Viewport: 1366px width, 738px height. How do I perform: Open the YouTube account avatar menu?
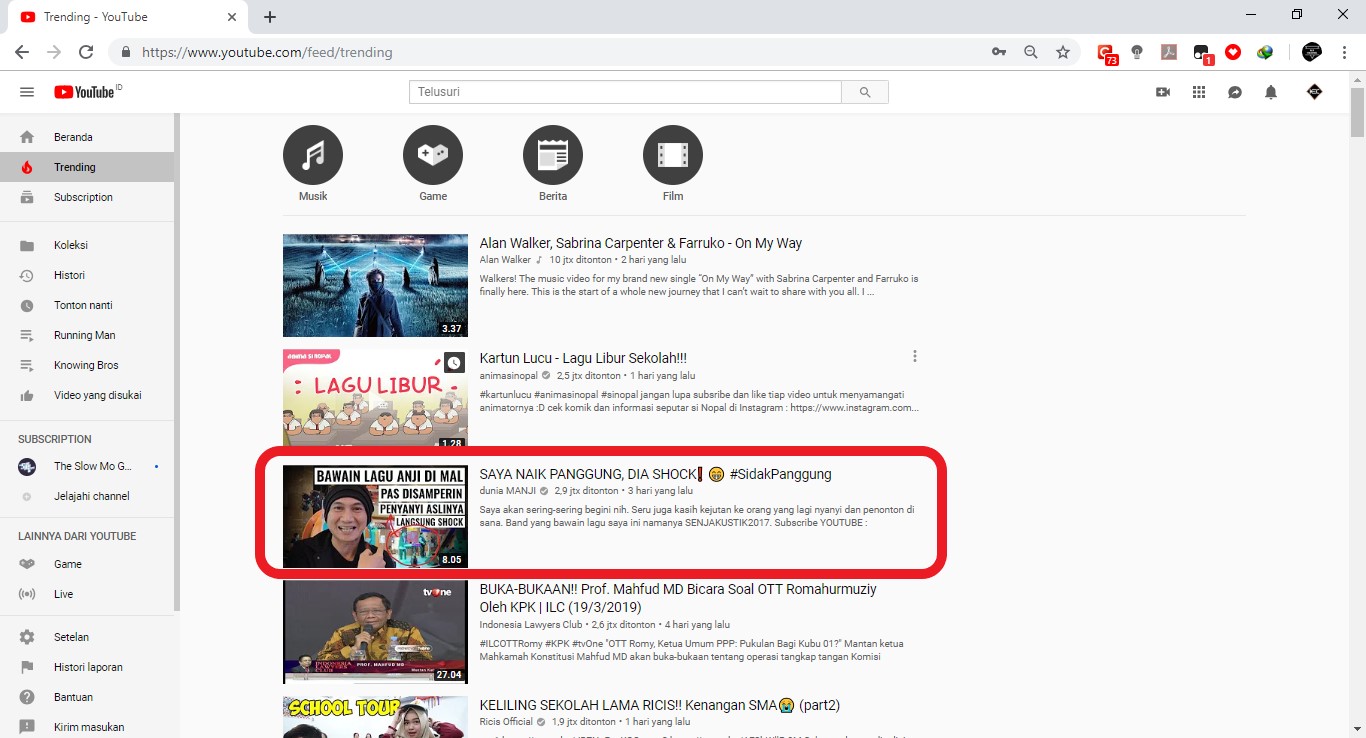(1315, 92)
